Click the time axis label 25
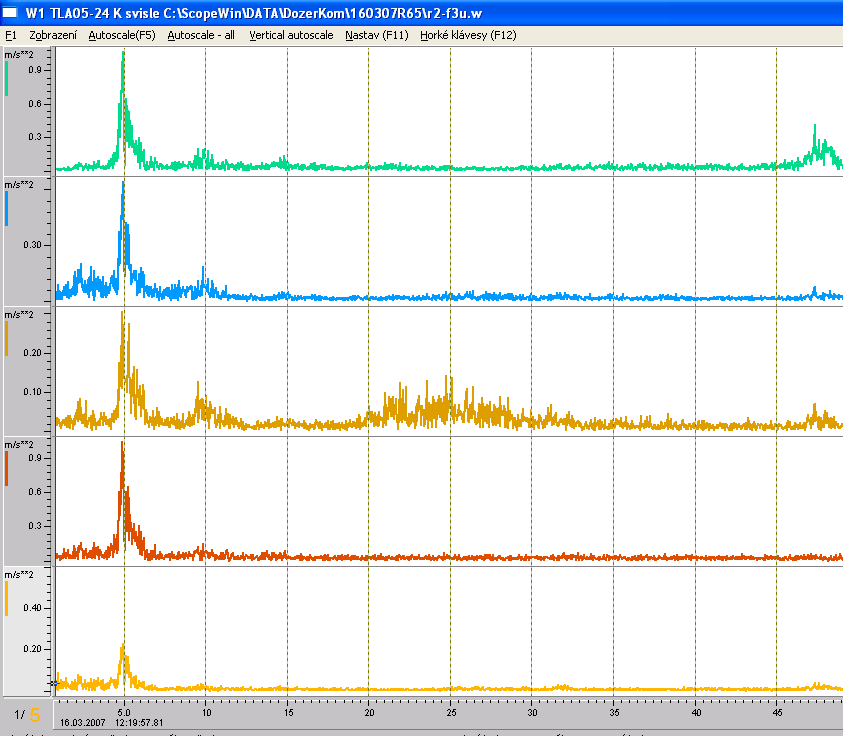843x736 pixels. click(451, 713)
